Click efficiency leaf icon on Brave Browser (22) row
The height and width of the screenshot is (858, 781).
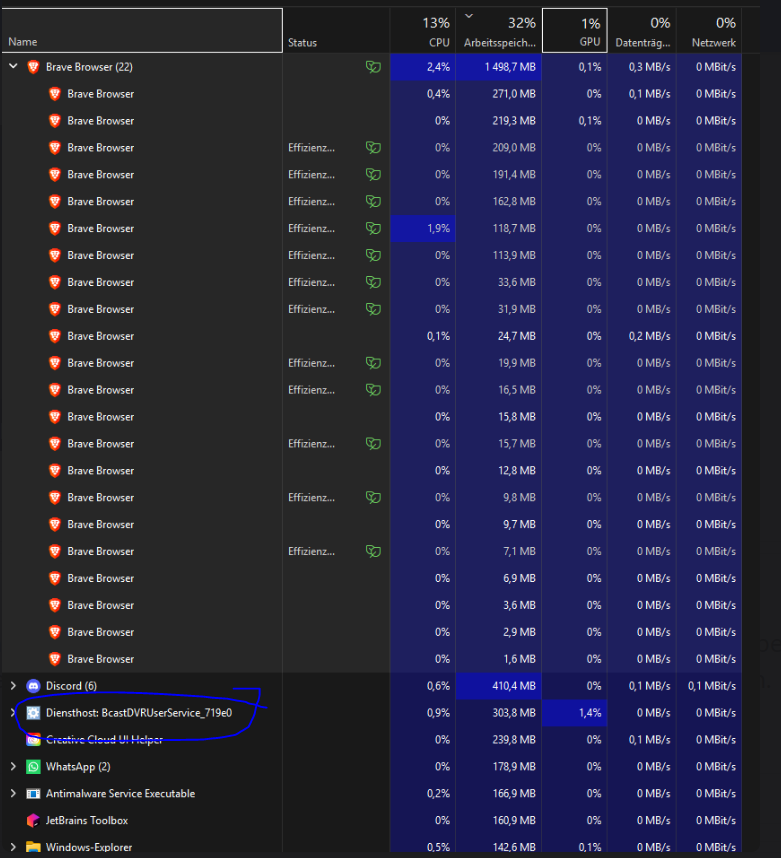(373, 67)
